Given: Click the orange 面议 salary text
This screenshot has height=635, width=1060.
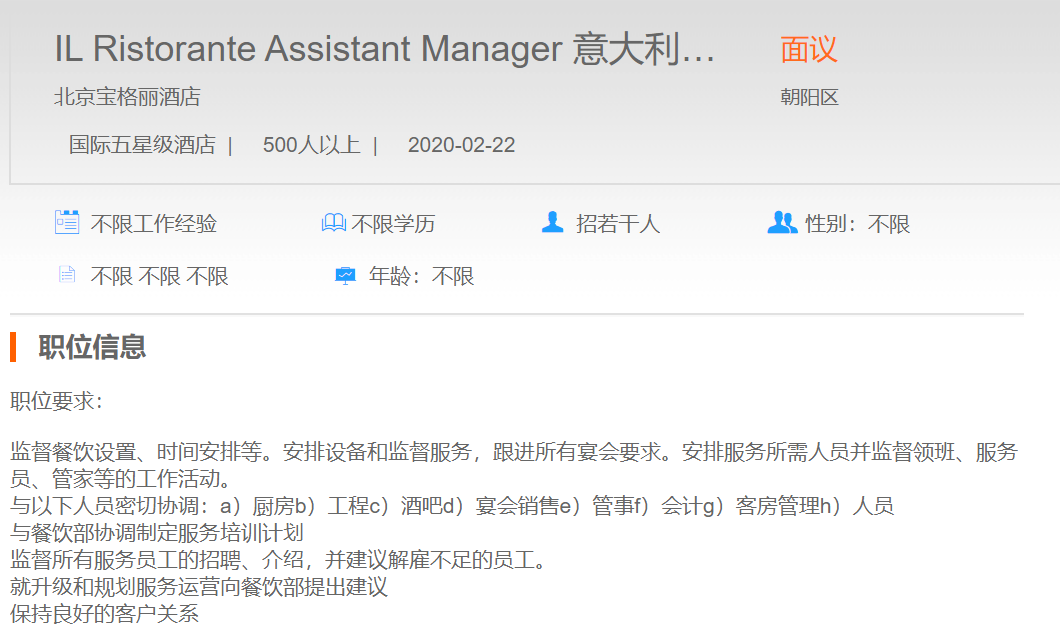Looking at the screenshot, I should coord(808,49).
